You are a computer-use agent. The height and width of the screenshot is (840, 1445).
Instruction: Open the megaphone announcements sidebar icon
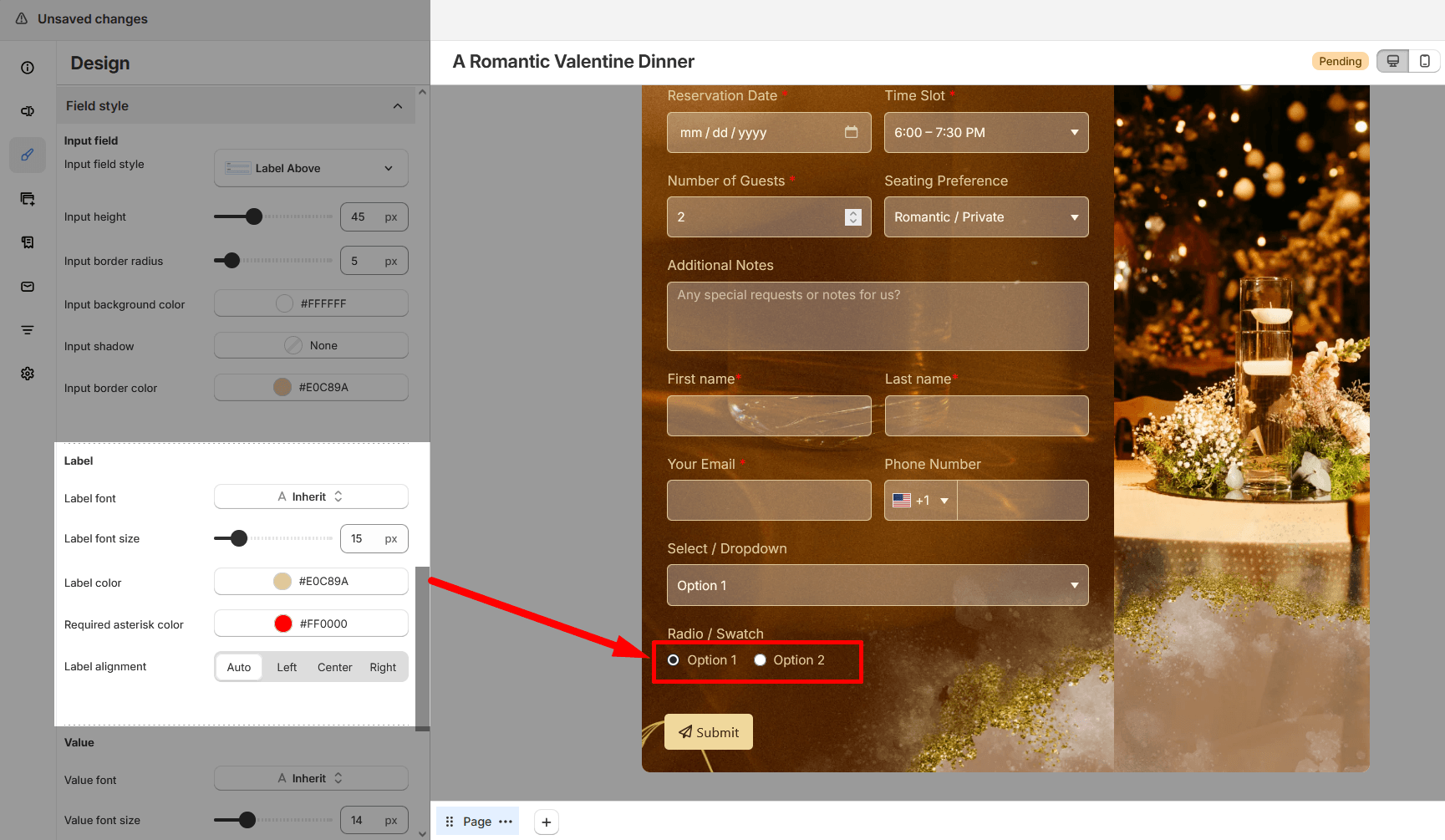click(28, 111)
